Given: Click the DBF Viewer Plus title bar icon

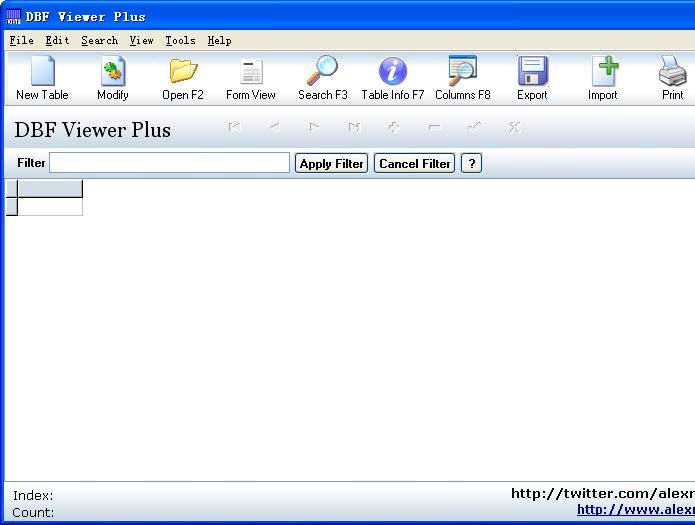Looking at the screenshot, I should click(x=13, y=16).
